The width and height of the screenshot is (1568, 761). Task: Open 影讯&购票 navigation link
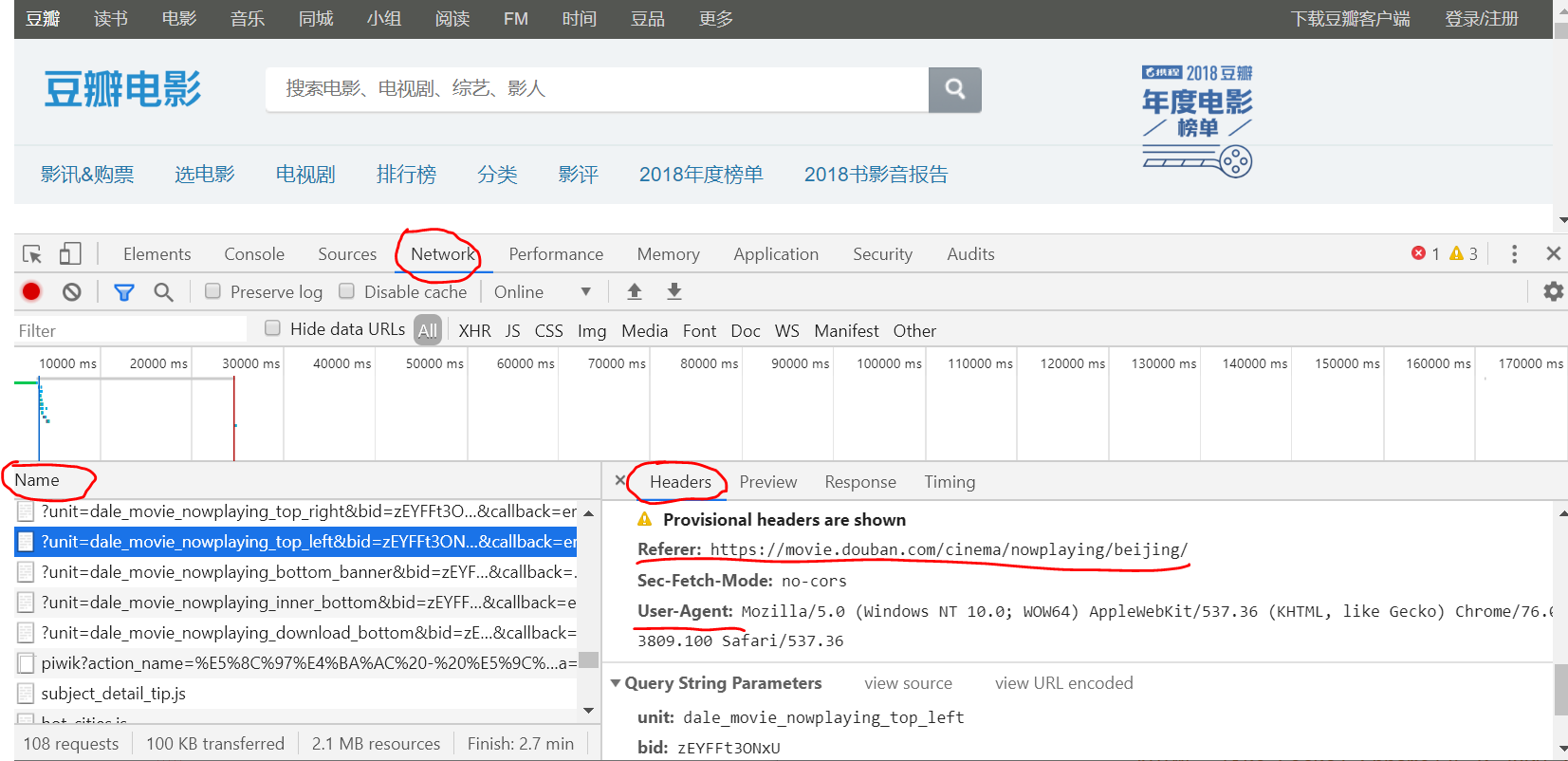87,175
